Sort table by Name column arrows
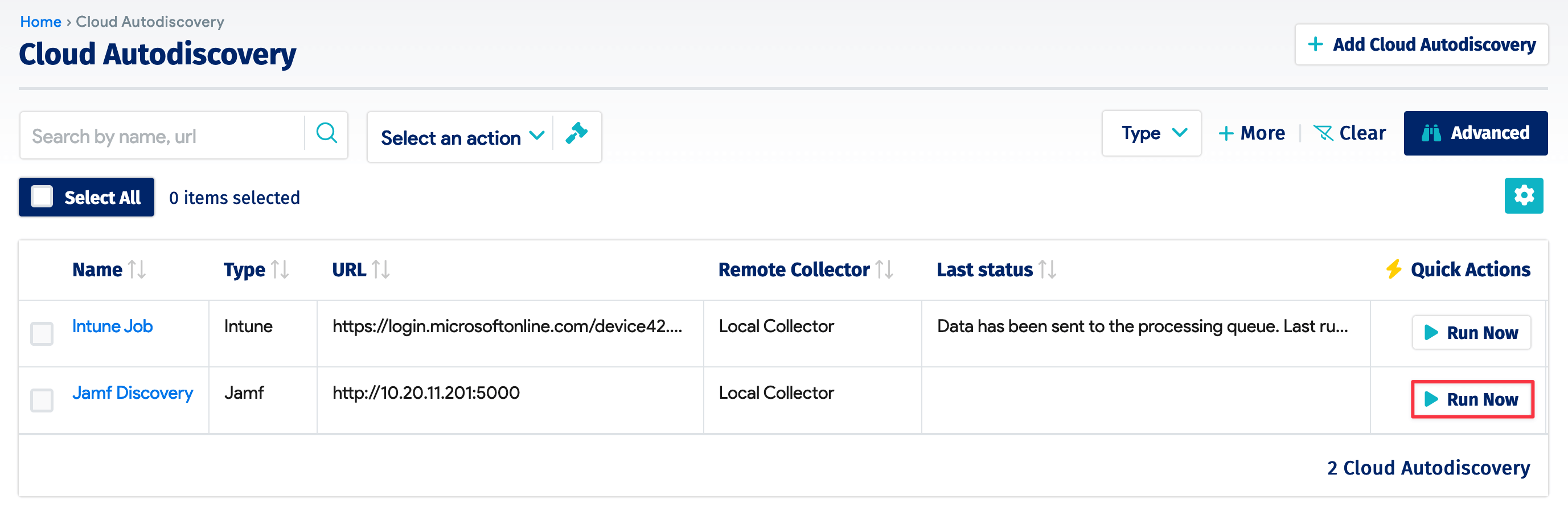Viewport: 1568px width, 515px height. click(x=137, y=269)
